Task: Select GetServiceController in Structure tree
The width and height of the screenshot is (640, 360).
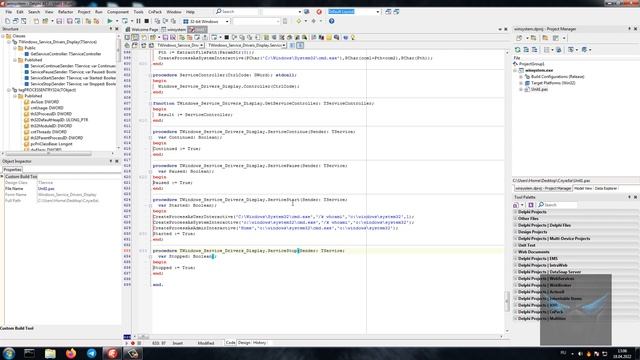Action: (66, 54)
